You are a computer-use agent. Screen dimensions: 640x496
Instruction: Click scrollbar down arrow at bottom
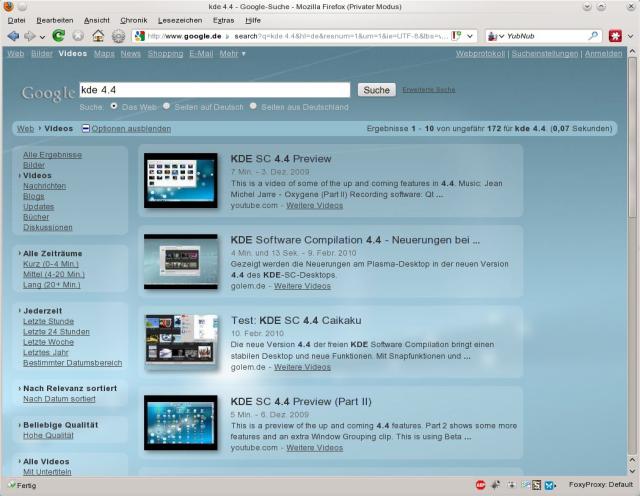[x=632, y=470]
